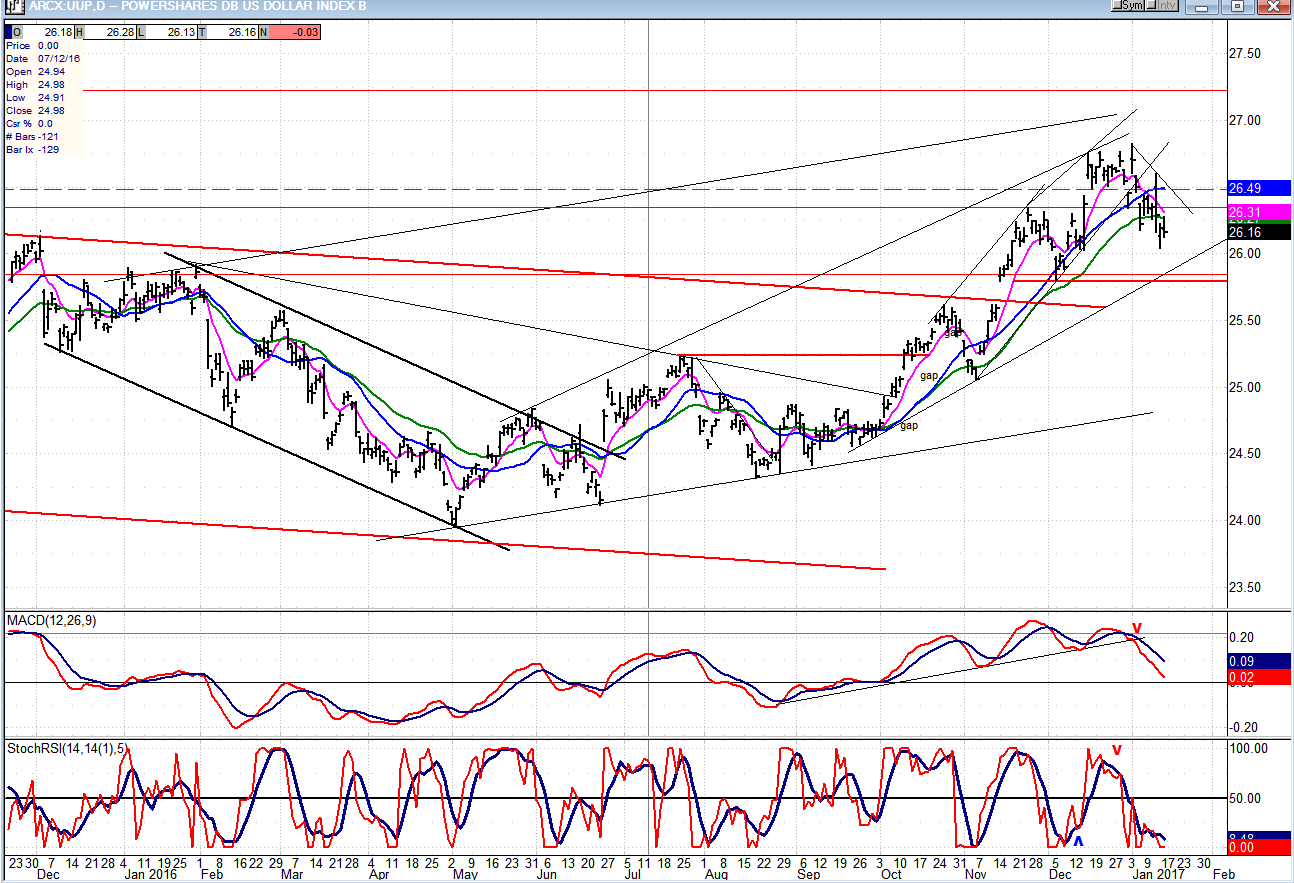Viewport: 1294px width, 883px height.
Task: Click the blue caret marker on StochRSI
Action: click(1077, 837)
